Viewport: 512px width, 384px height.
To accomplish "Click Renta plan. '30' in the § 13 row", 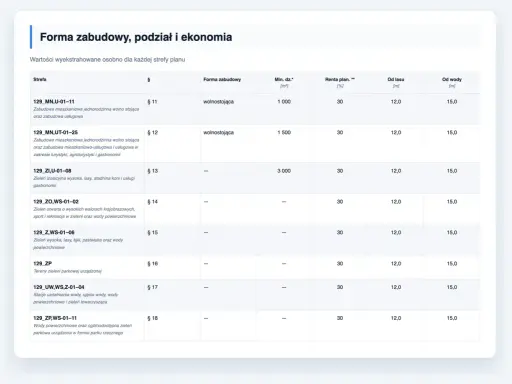I will coord(340,171).
